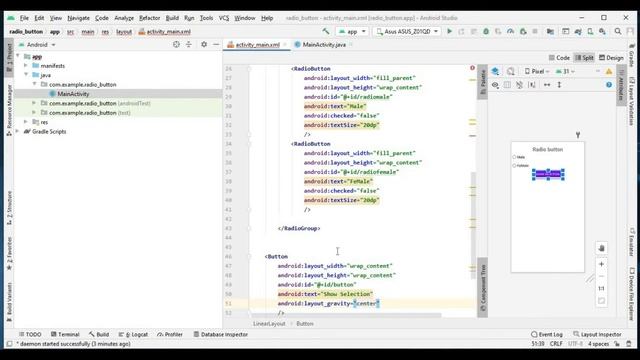Click the Search Everywhere magnifier icon
The width and height of the screenshot is (640, 360).
[618, 31]
